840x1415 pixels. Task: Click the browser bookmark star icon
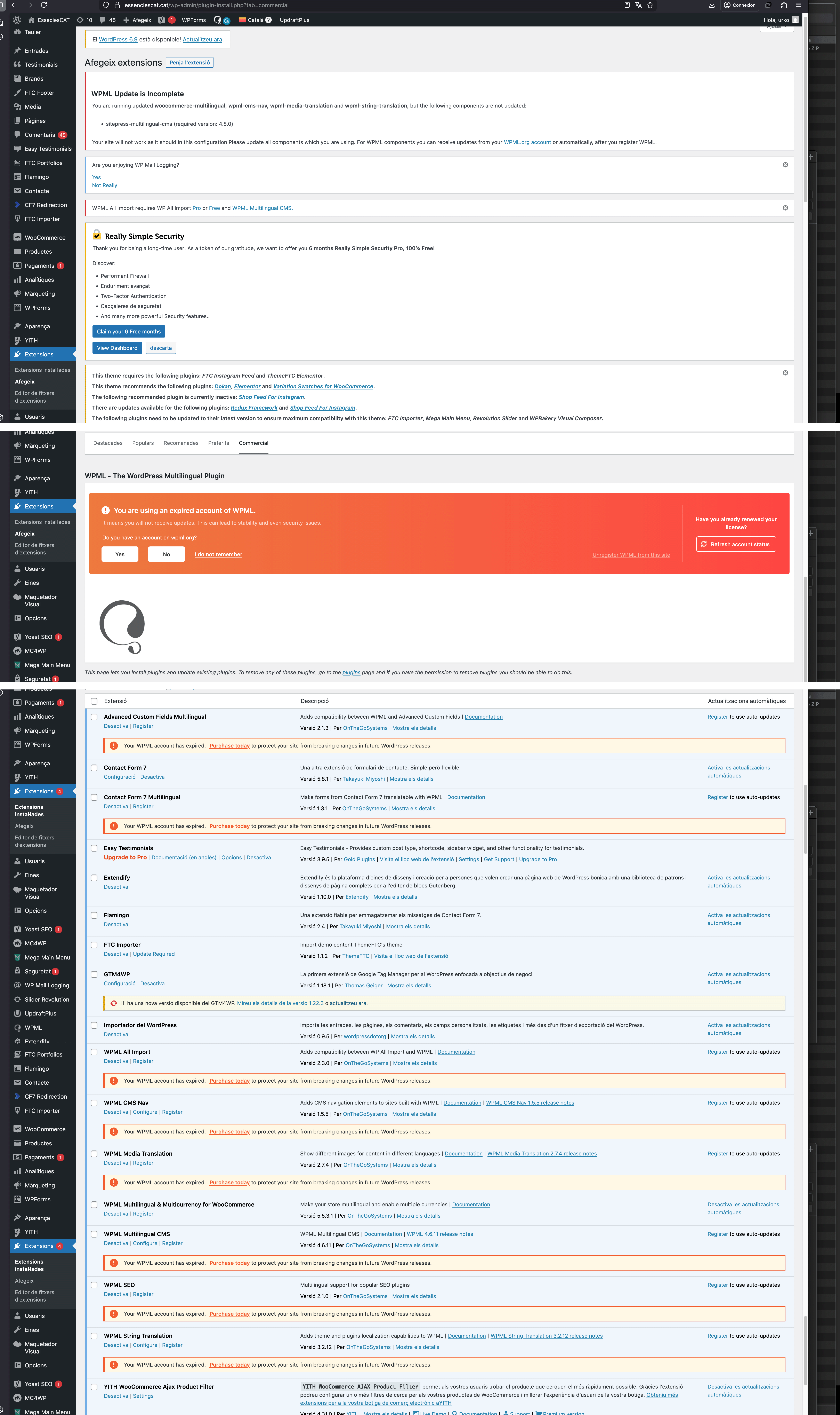click(x=650, y=5)
